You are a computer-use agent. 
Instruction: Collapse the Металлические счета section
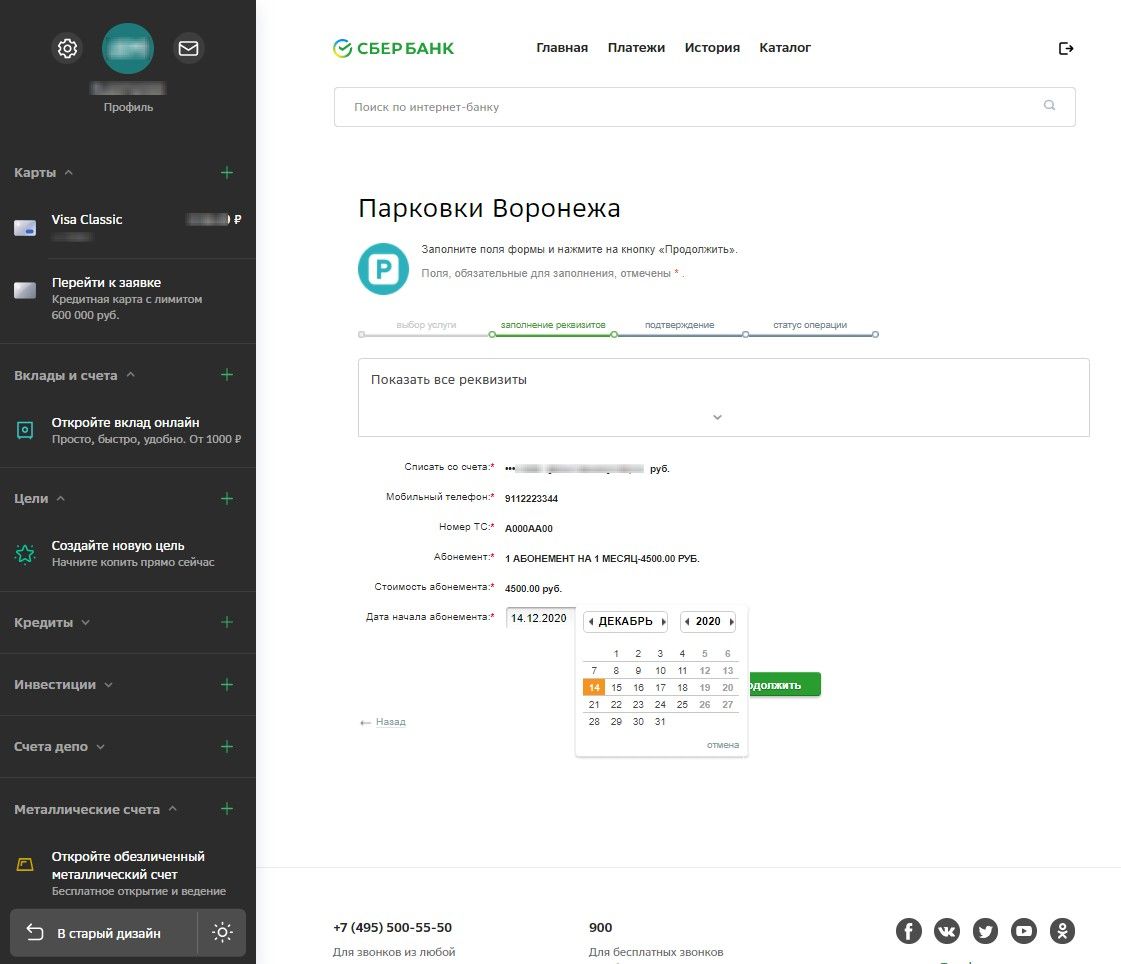tap(172, 809)
